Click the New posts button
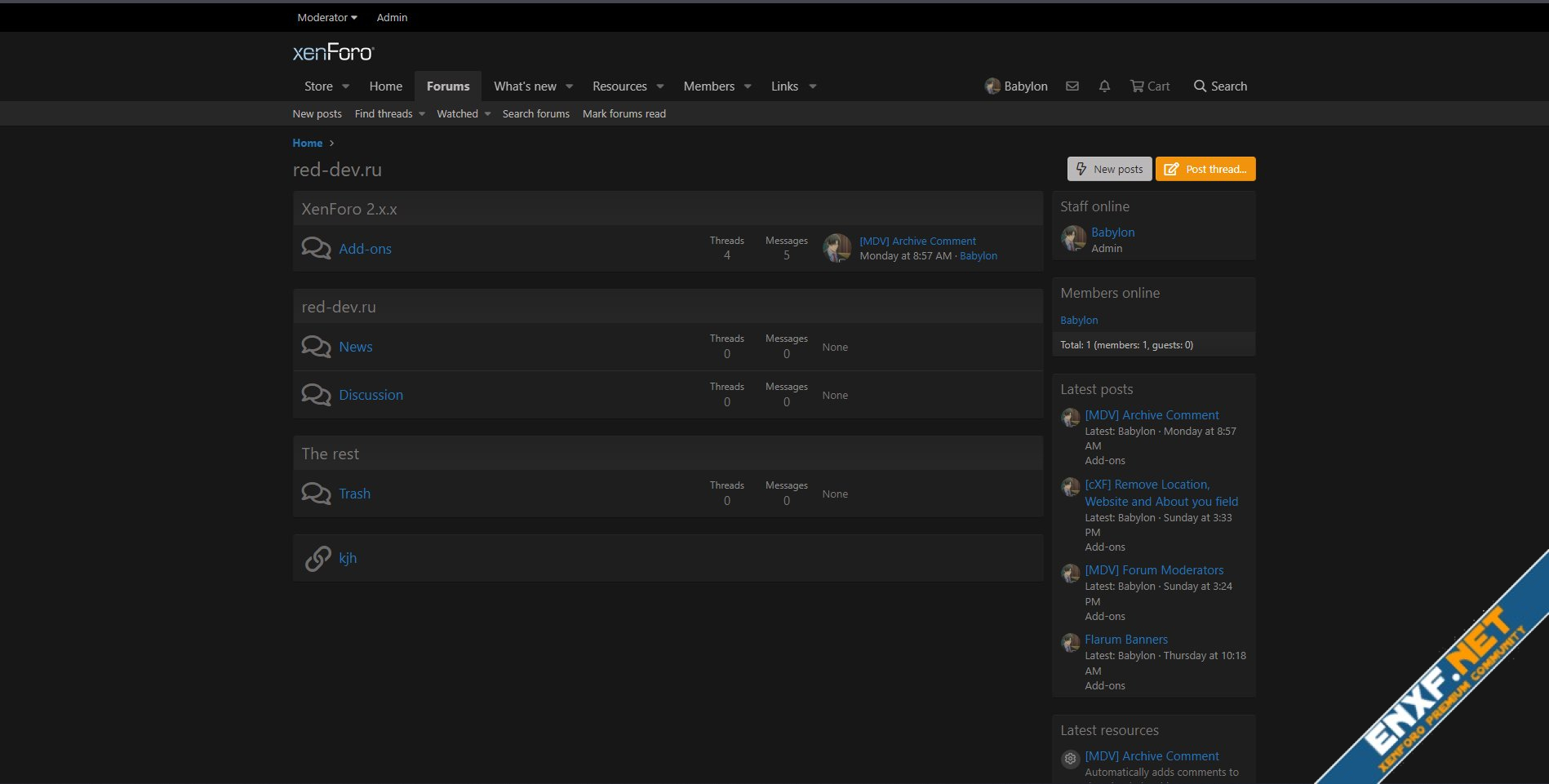Image resolution: width=1549 pixels, height=784 pixels. click(x=1109, y=169)
